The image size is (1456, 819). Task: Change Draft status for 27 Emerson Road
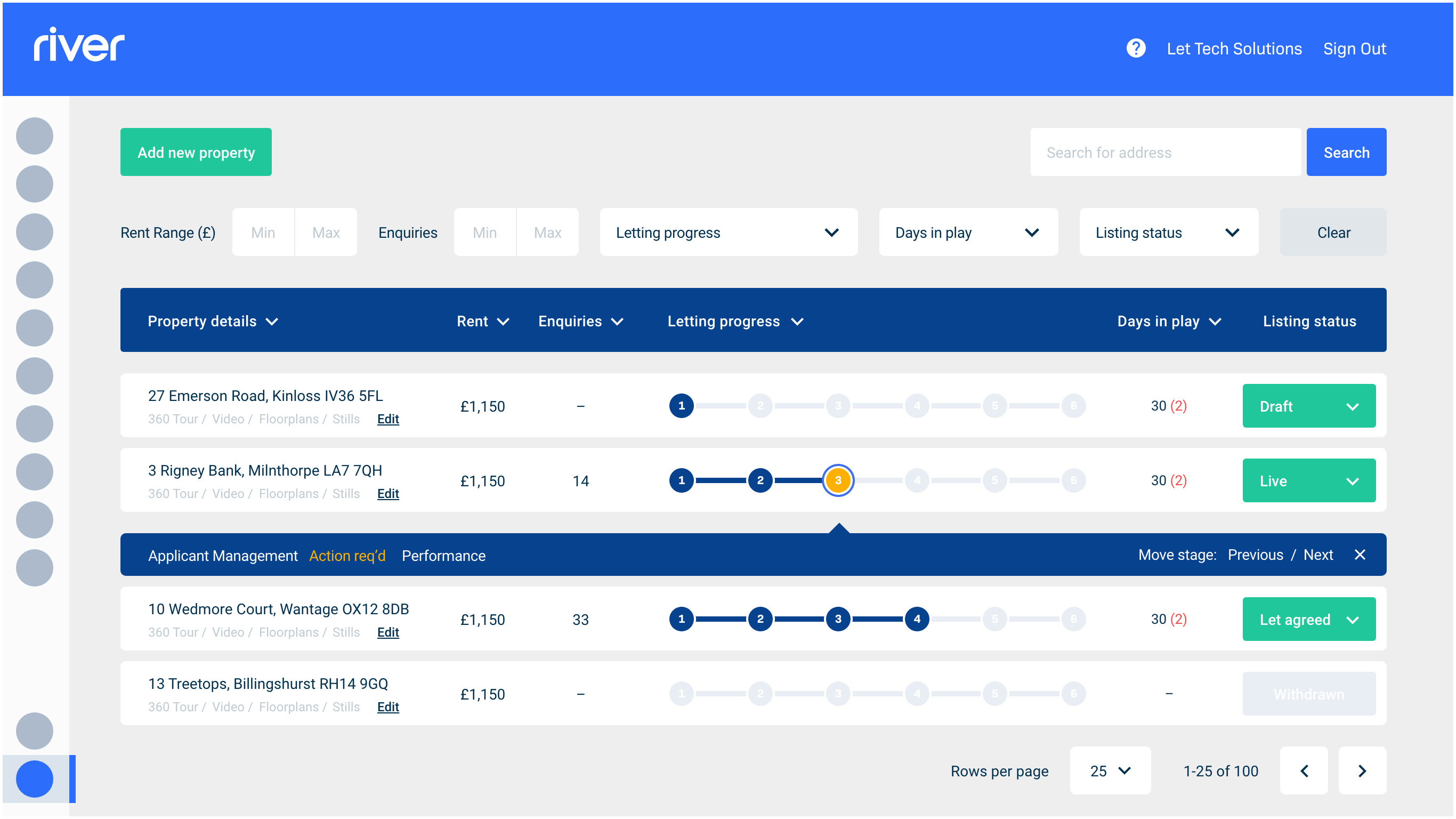coord(1309,406)
